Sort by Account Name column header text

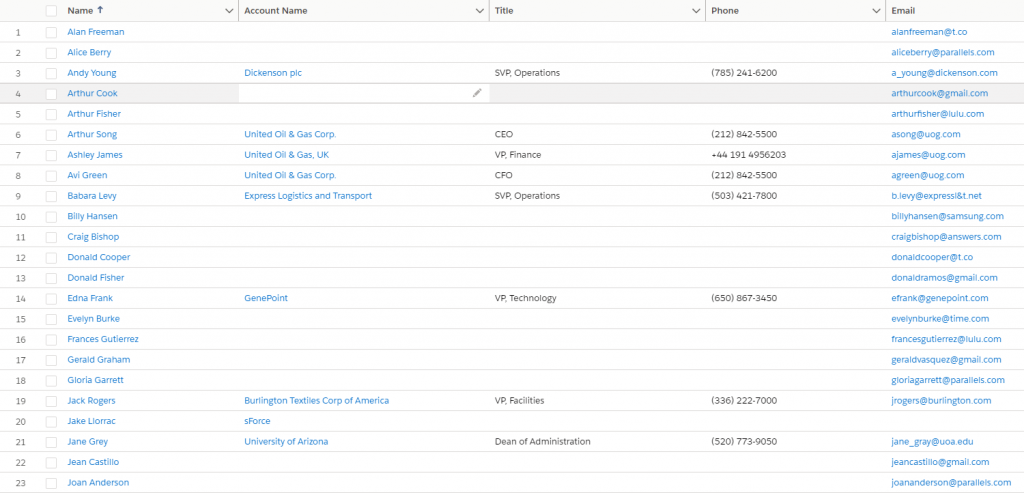tap(276, 11)
